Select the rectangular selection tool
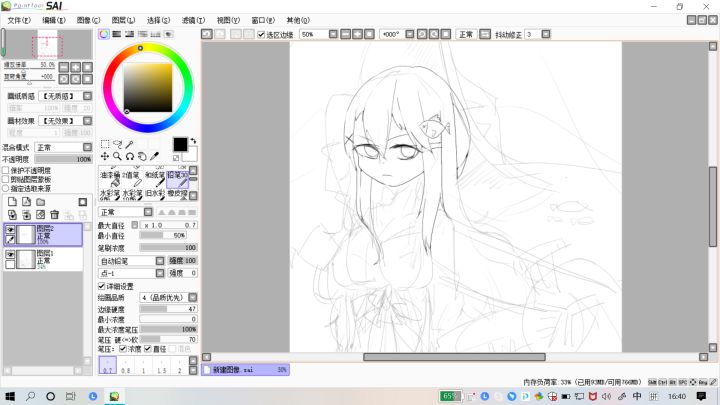 coord(105,145)
